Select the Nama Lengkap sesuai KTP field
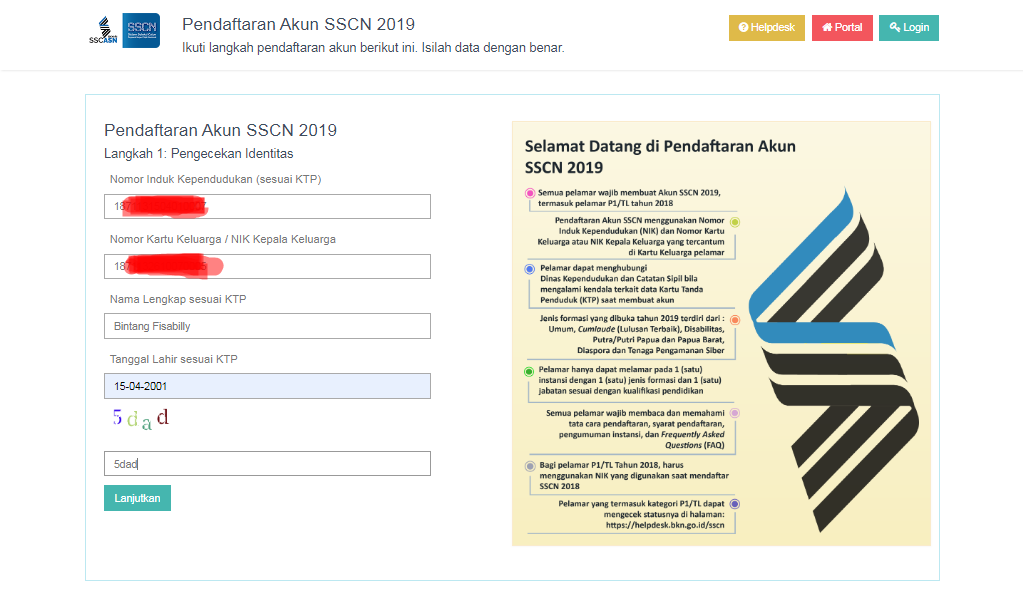 (267, 326)
